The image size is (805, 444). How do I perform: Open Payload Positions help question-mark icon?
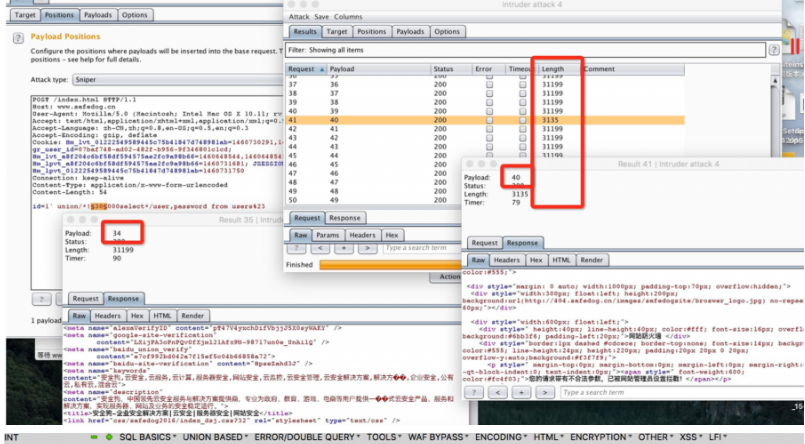(x=18, y=38)
